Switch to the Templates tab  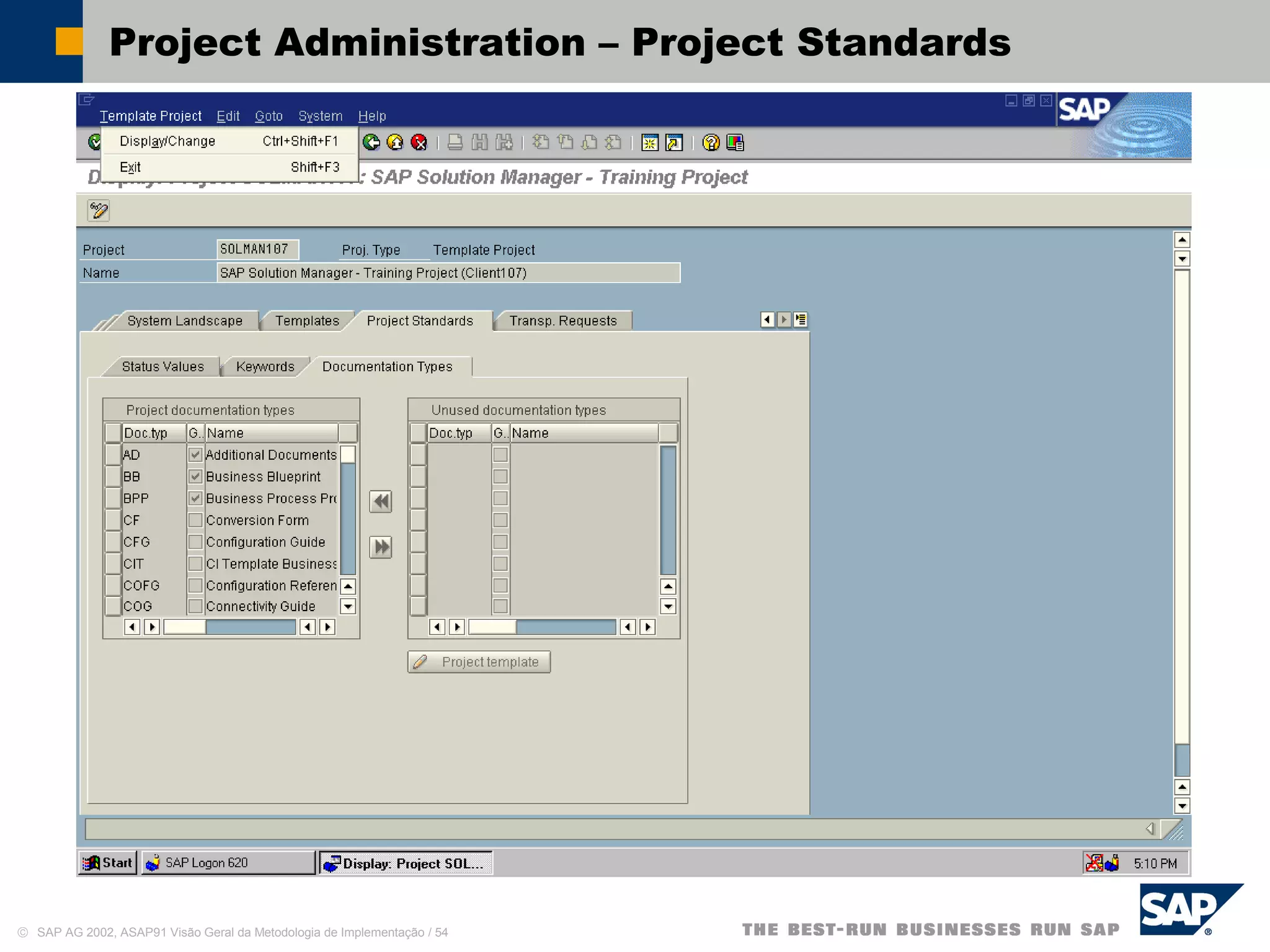click(308, 320)
